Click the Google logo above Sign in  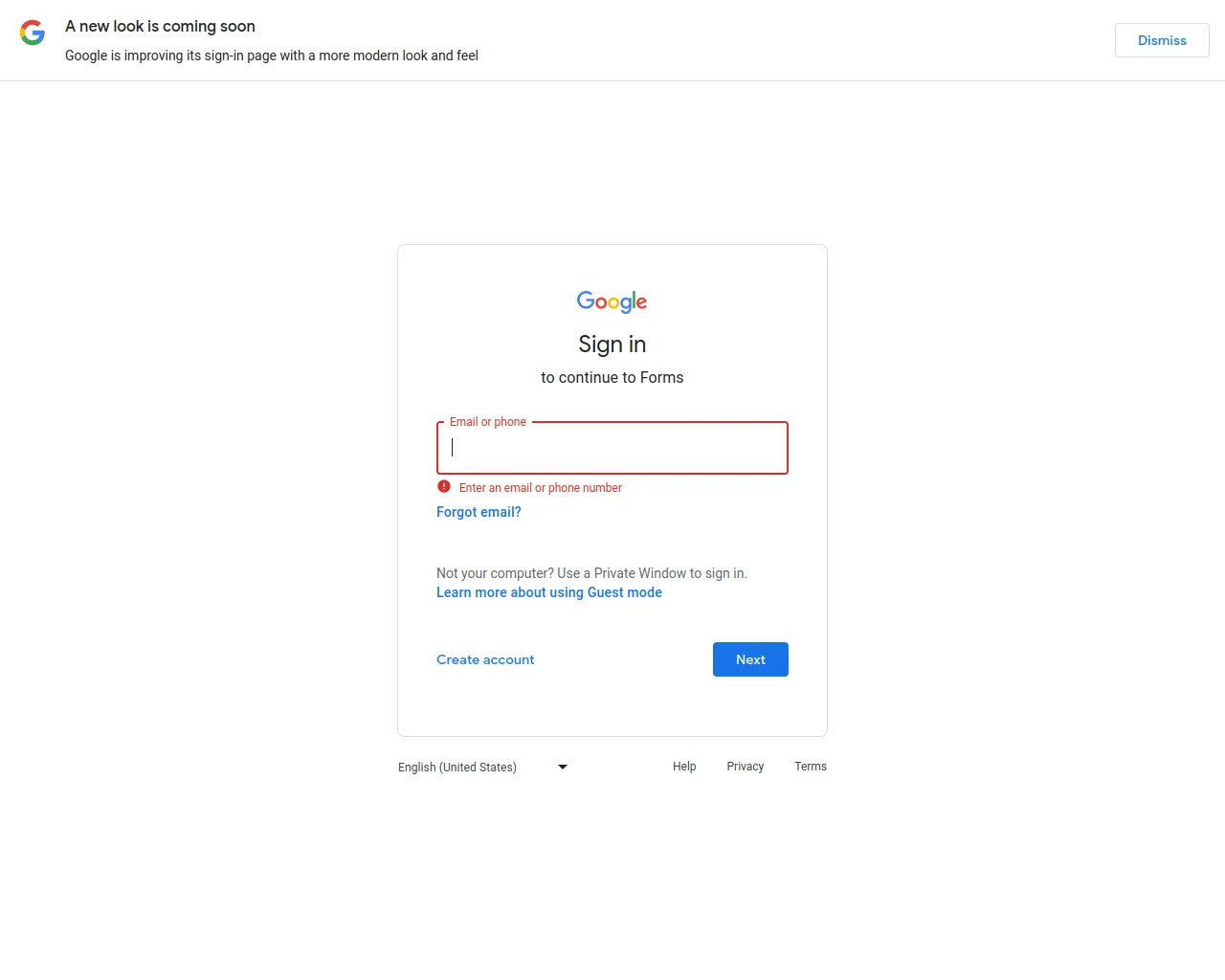click(612, 301)
